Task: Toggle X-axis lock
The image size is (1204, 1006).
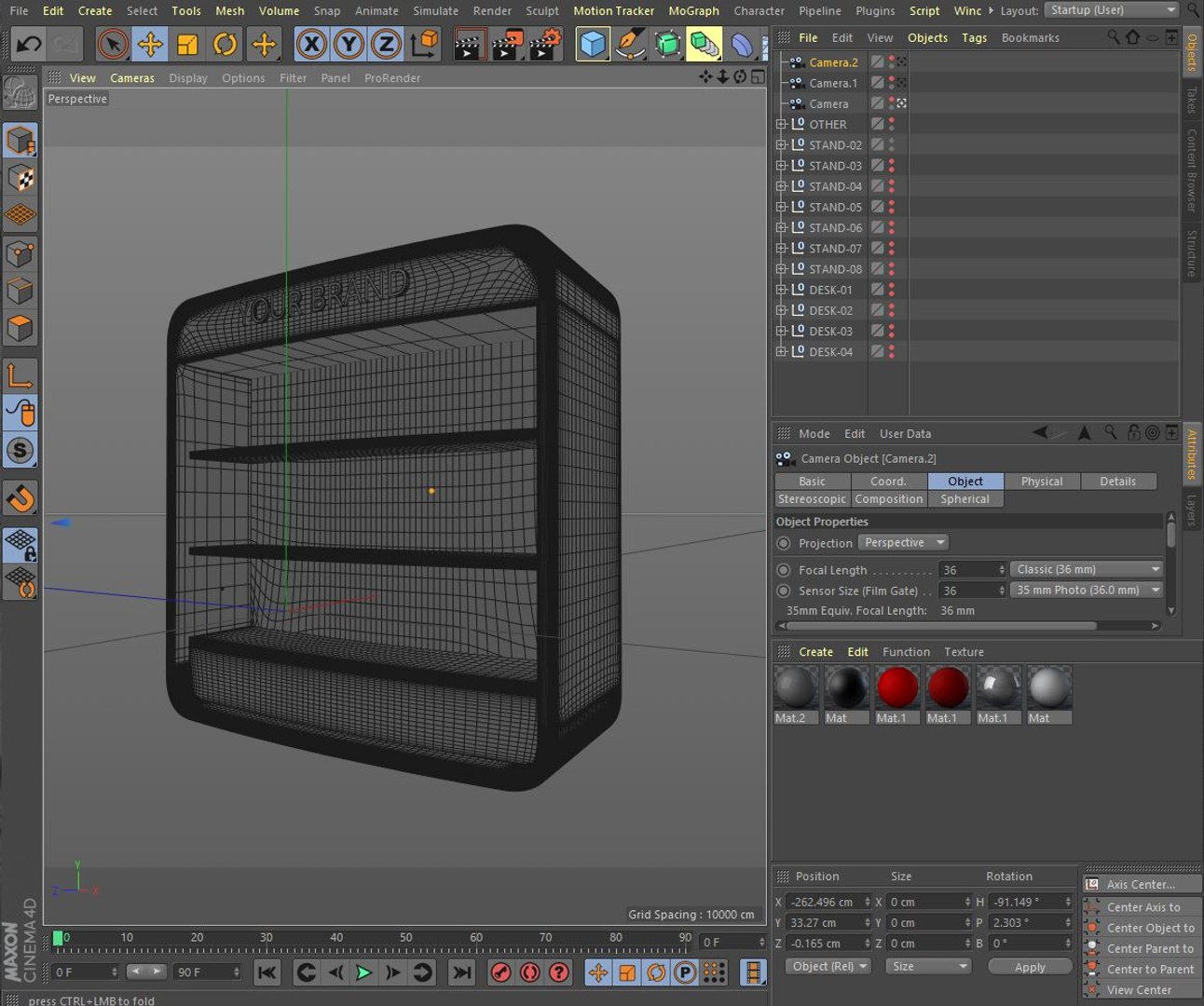Action: 311,44
